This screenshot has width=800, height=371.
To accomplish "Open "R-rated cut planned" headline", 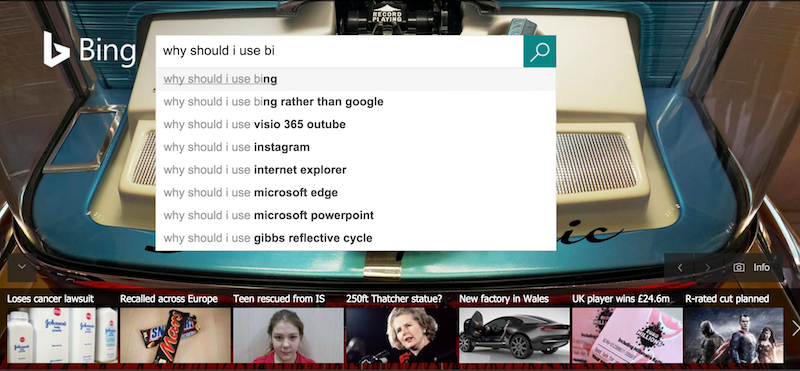I will (x=727, y=299).
